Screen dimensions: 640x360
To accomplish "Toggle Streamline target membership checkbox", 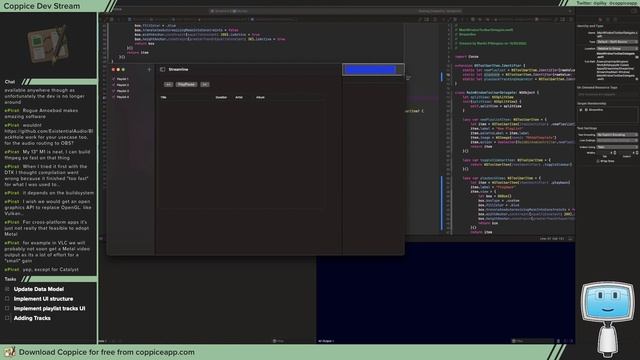I will [581, 110].
